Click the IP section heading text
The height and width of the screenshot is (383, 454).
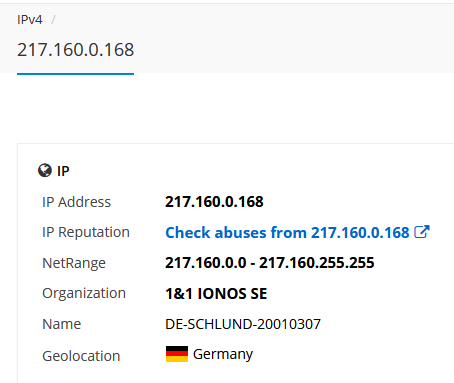pyautogui.click(x=63, y=171)
